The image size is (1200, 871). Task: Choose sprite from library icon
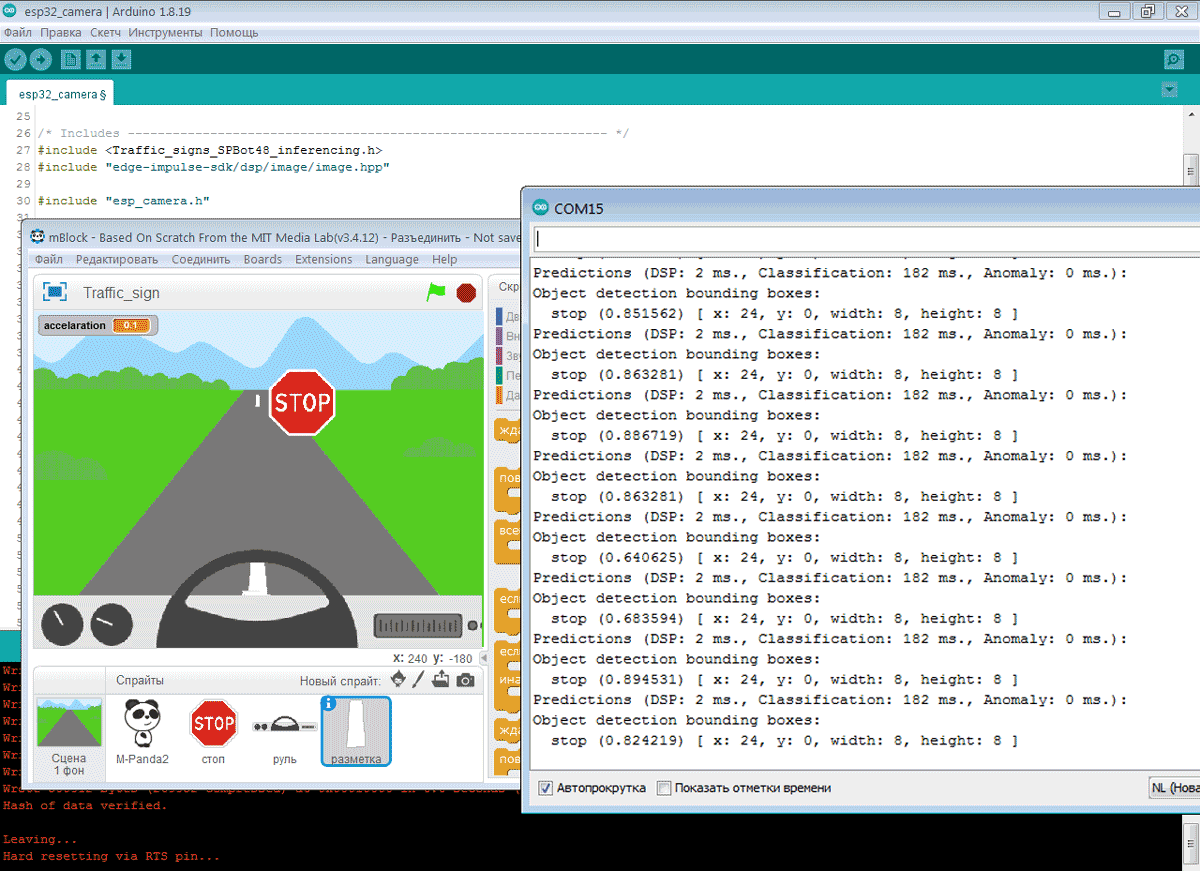coord(397,680)
